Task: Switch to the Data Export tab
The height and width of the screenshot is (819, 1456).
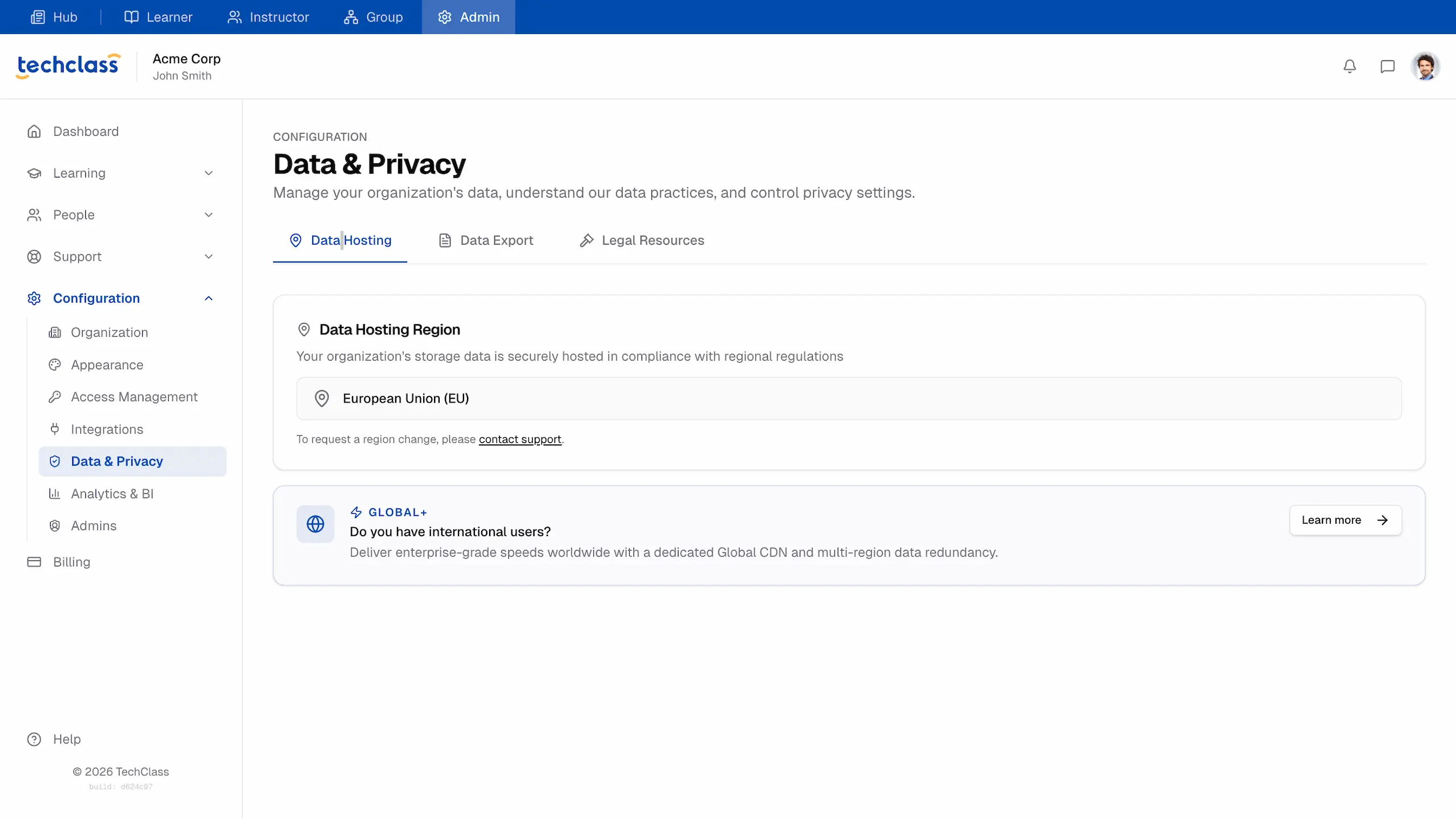Action: (486, 241)
